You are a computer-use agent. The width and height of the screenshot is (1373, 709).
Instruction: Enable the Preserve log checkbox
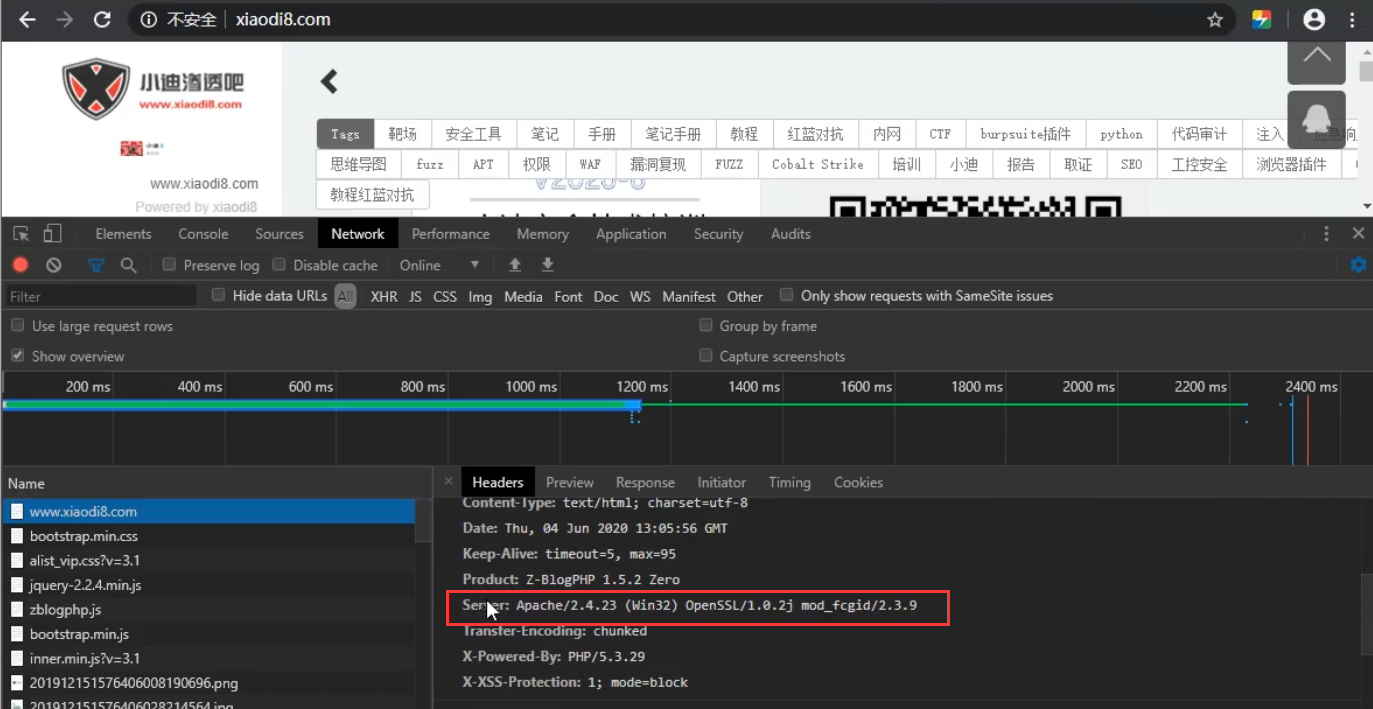coord(170,265)
